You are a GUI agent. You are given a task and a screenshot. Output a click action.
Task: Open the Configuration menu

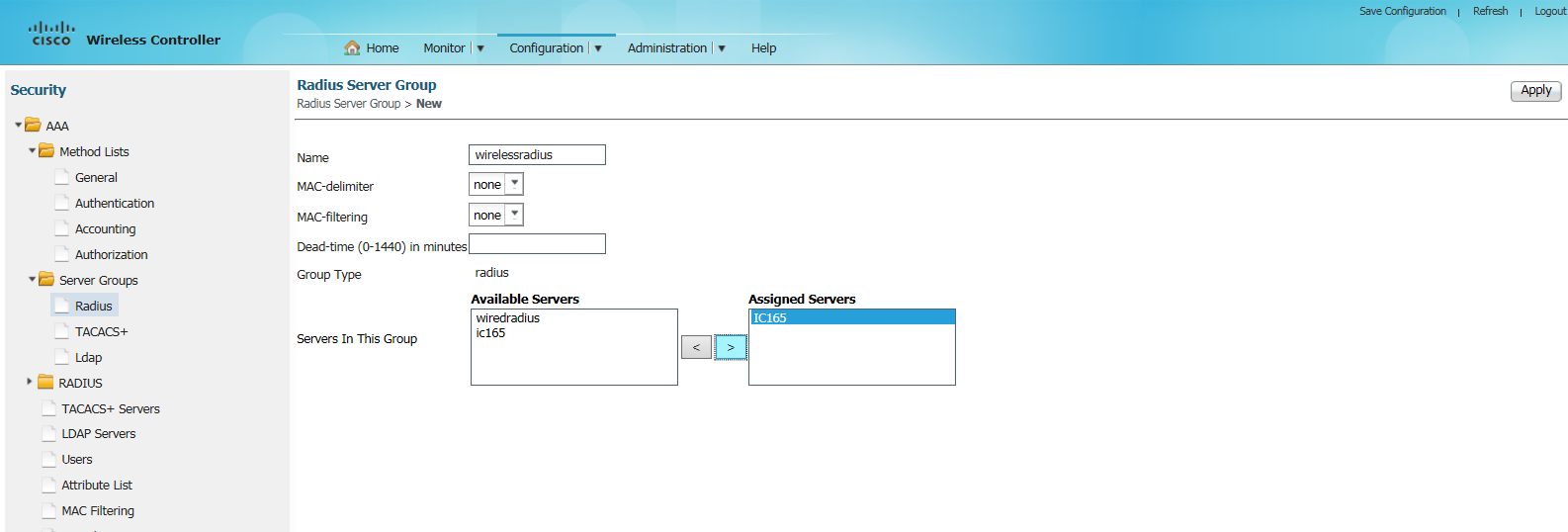coord(547,47)
